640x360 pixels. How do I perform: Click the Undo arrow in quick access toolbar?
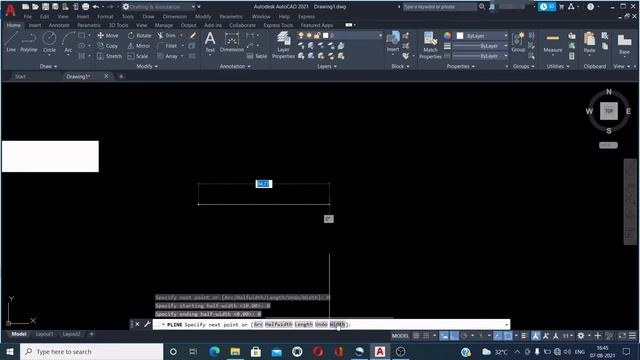click(x=96, y=7)
